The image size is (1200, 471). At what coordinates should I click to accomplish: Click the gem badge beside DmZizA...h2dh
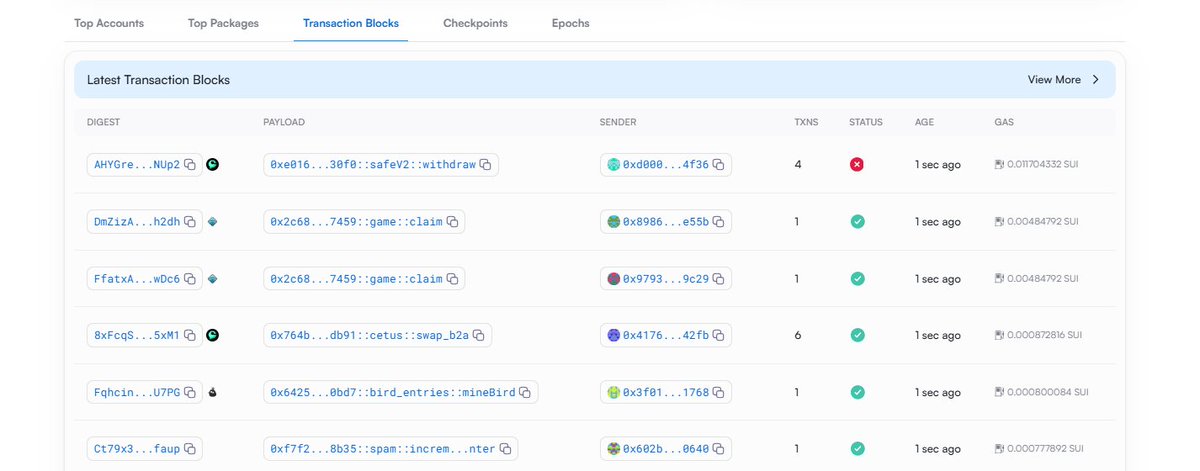(x=213, y=221)
